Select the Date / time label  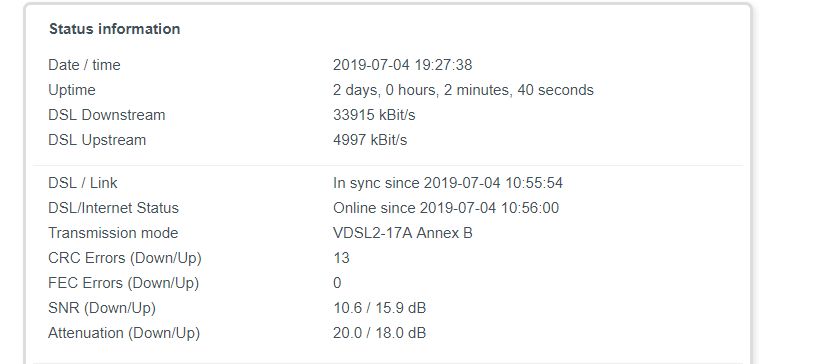[84, 65]
